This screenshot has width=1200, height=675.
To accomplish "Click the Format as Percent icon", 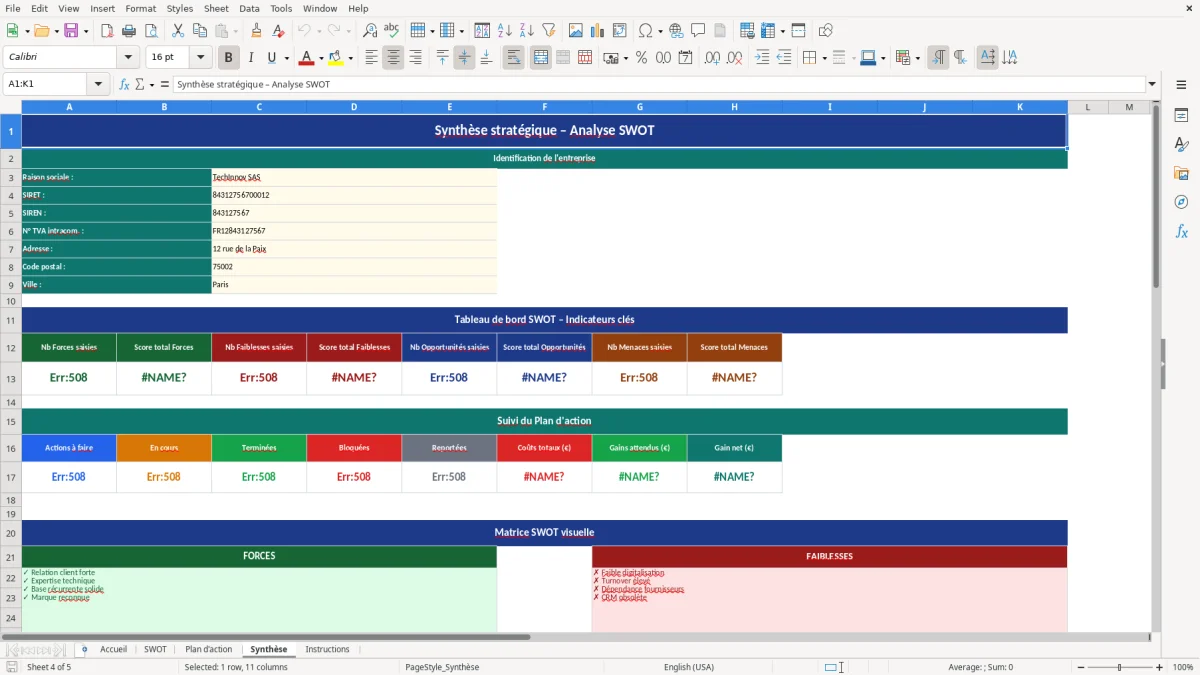I will point(641,58).
